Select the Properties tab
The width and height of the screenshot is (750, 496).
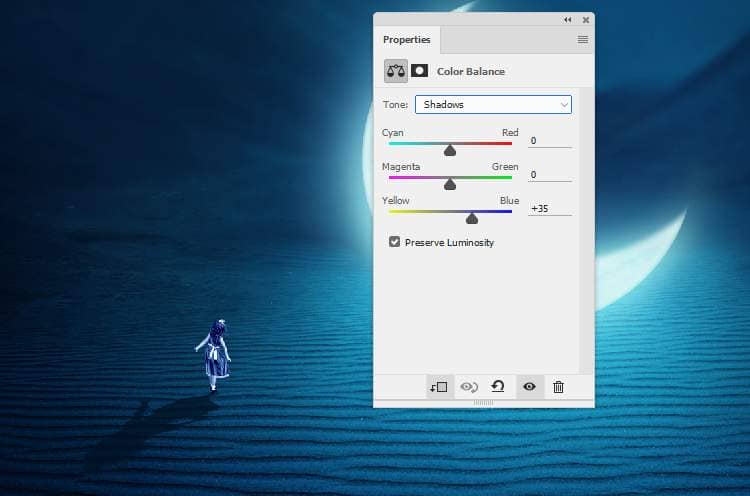pos(407,40)
